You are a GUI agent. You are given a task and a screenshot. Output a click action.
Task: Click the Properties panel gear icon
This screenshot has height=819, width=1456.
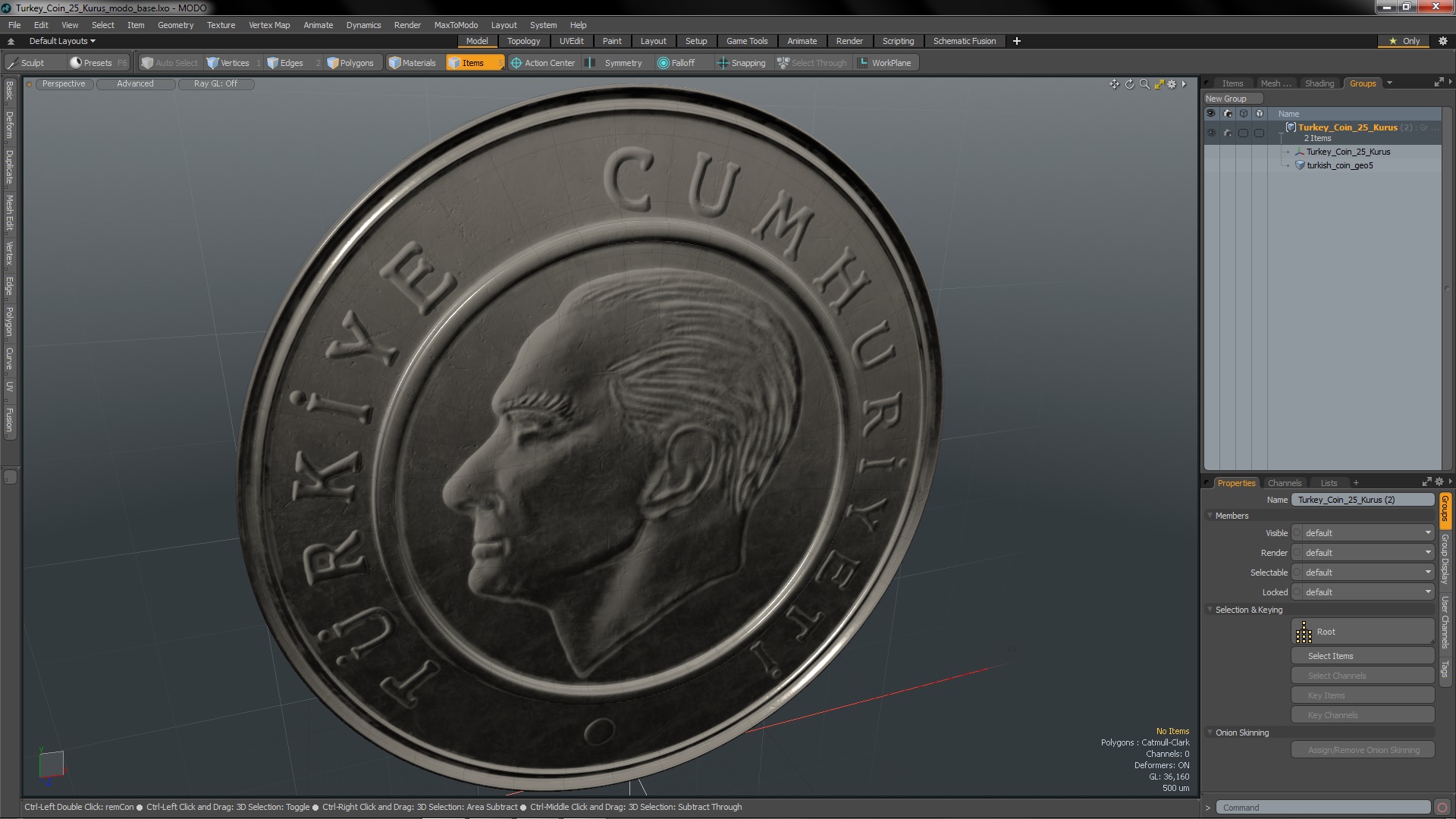(x=1439, y=482)
